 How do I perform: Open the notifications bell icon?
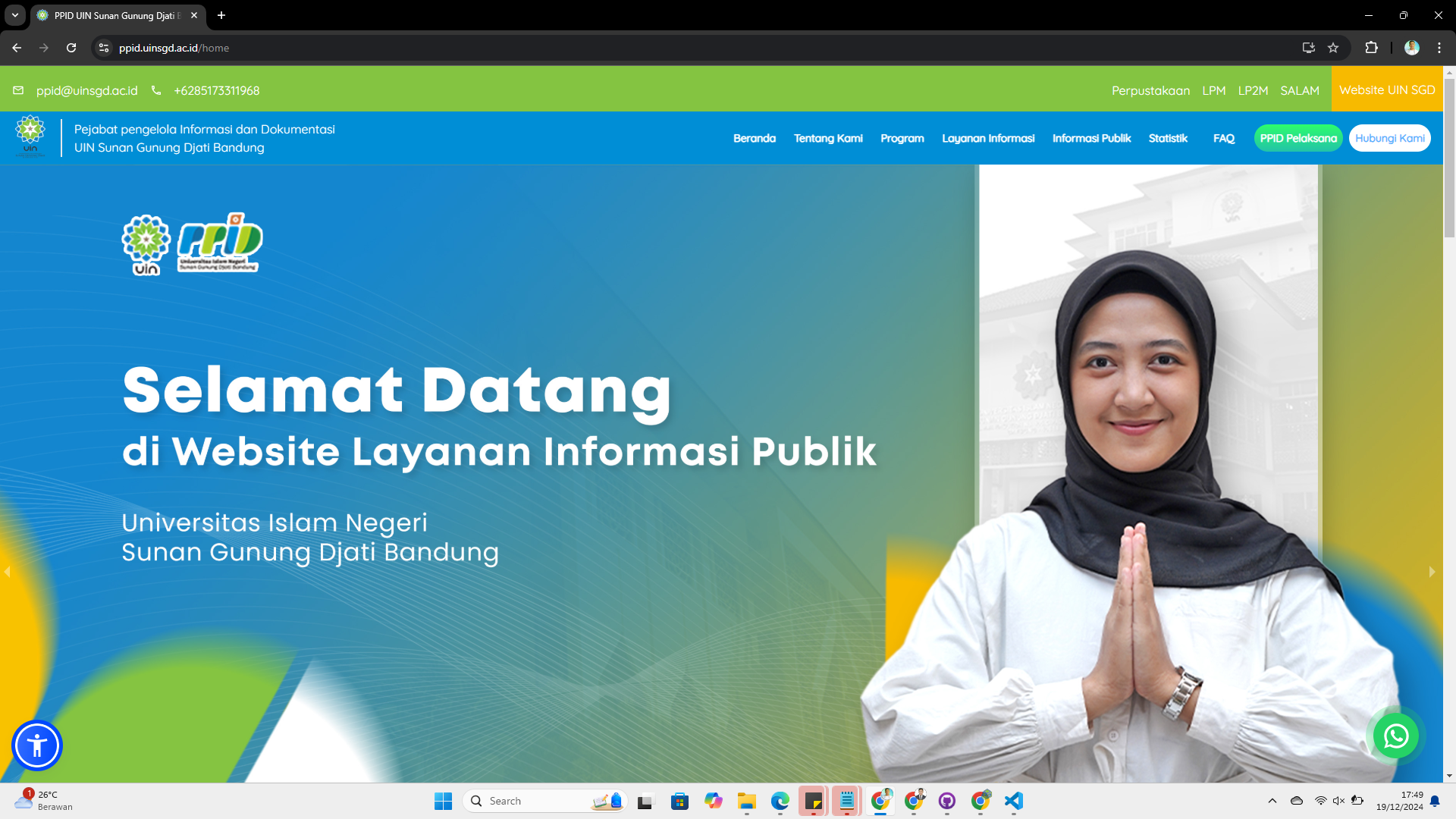[1435, 801]
